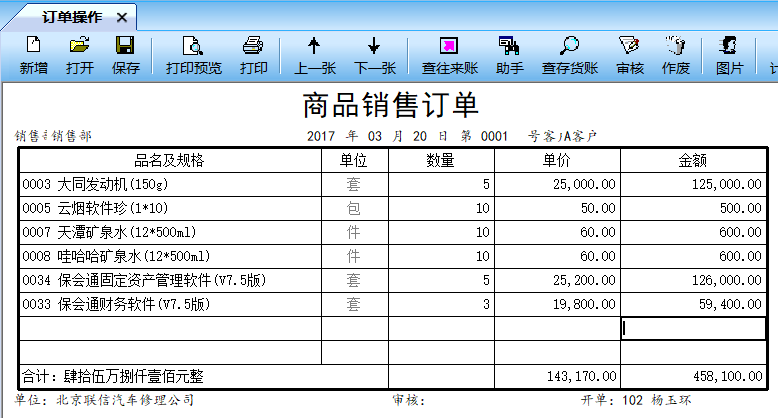The width and height of the screenshot is (778, 418).
Task: Click the 销售部 department field
Action: pyautogui.click(x=71, y=136)
